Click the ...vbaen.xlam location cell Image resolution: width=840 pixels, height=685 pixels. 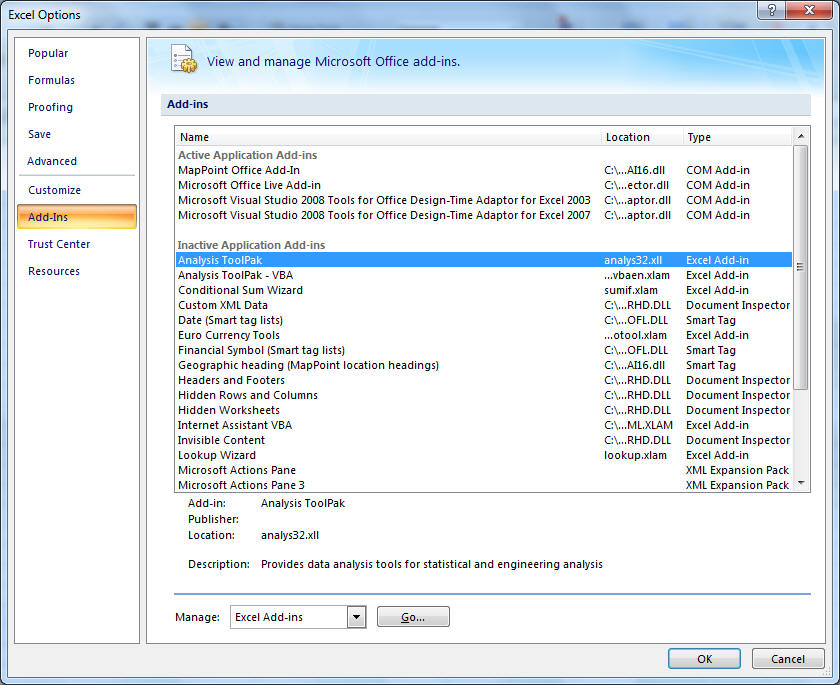pos(637,275)
